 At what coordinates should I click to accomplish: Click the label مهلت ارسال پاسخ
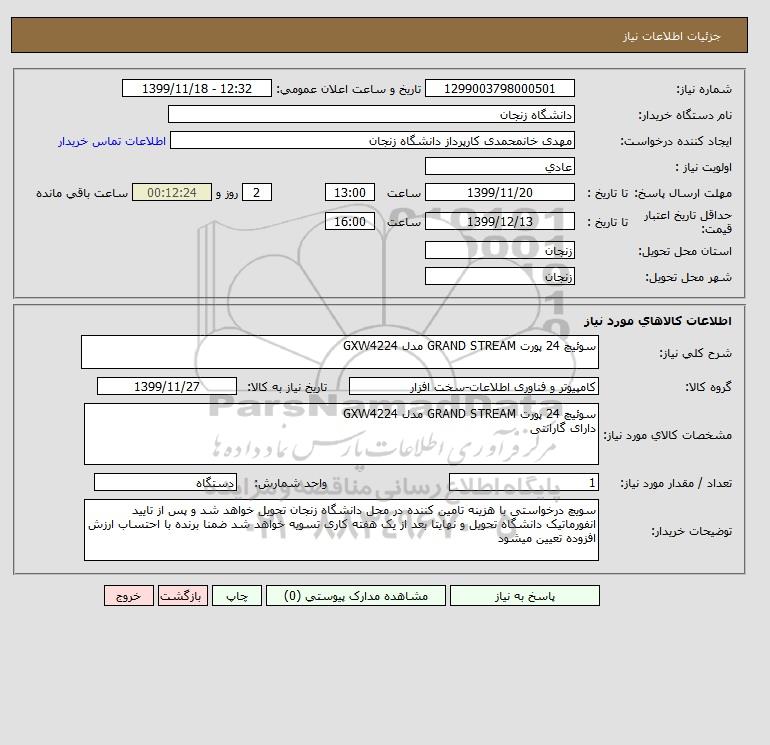point(683,193)
